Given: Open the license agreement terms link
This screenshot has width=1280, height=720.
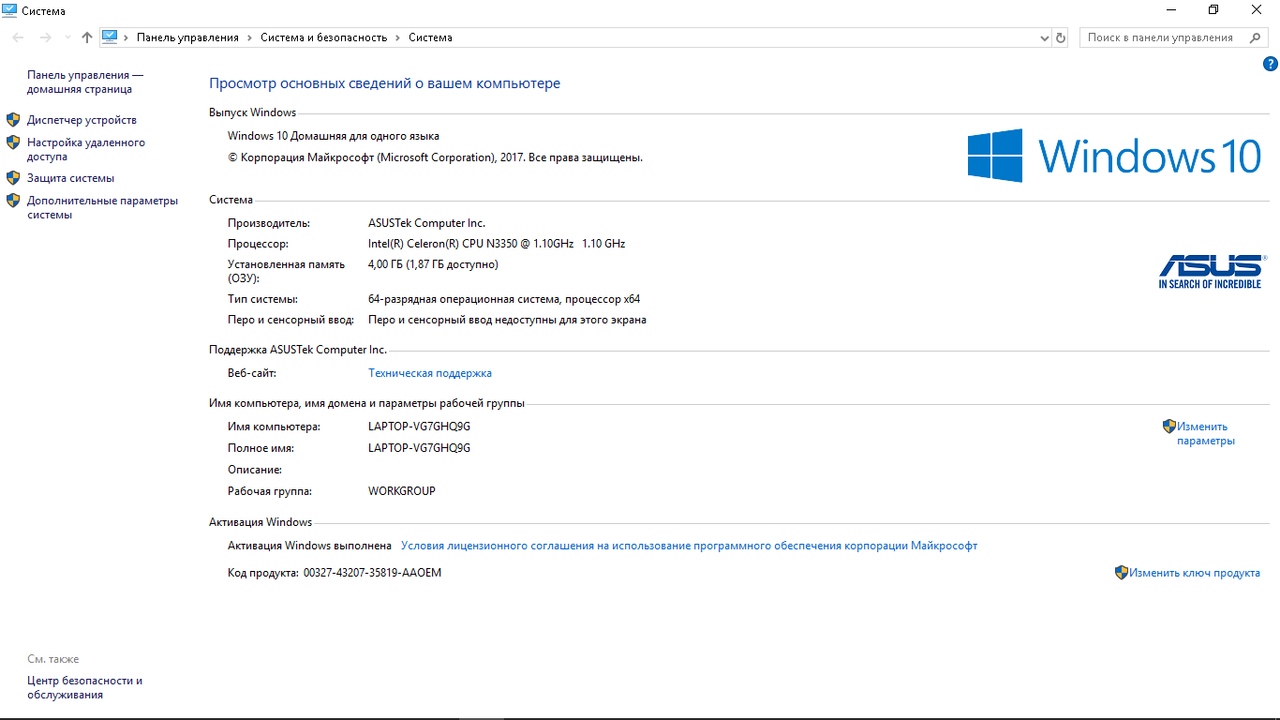Looking at the screenshot, I should (x=689, y=546).
